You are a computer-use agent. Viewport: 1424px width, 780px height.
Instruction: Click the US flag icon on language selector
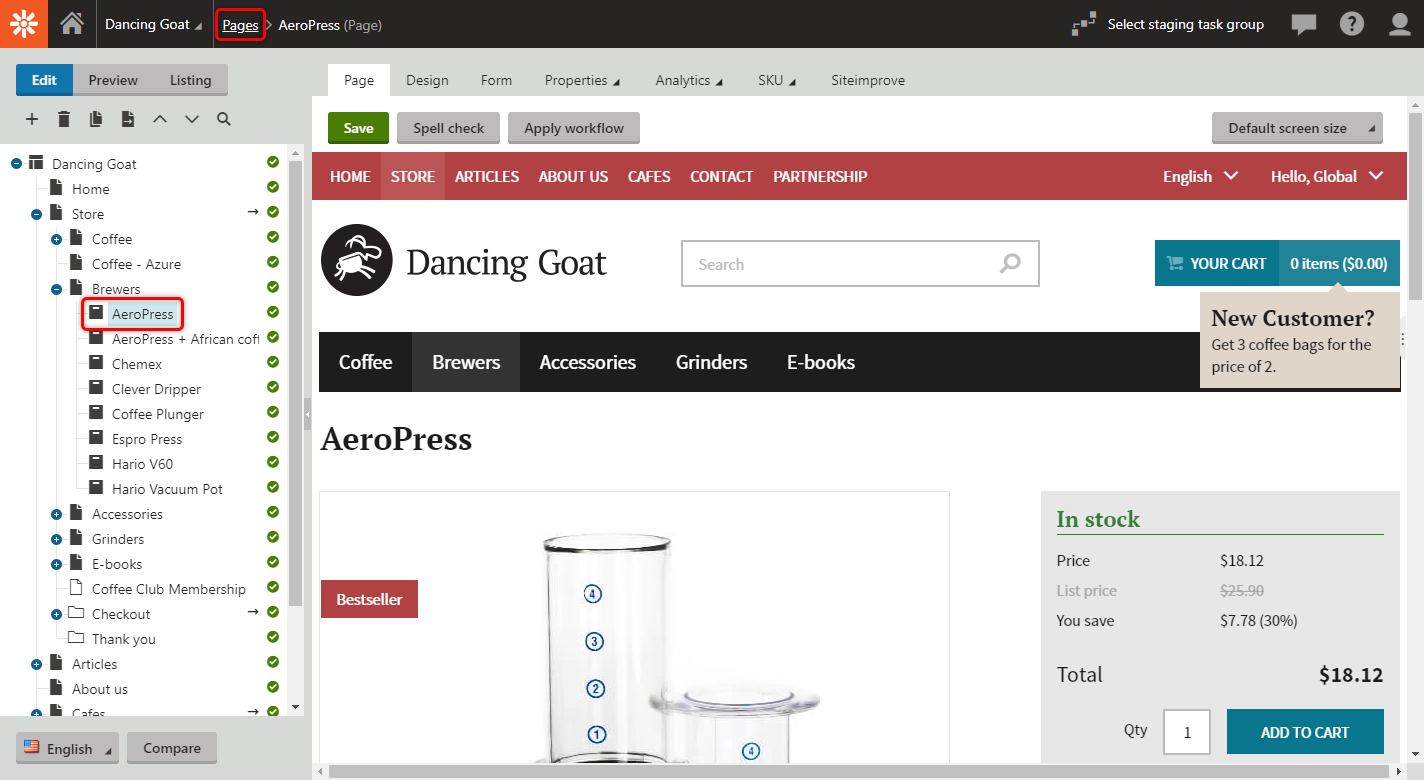click(x=32, y=747)
